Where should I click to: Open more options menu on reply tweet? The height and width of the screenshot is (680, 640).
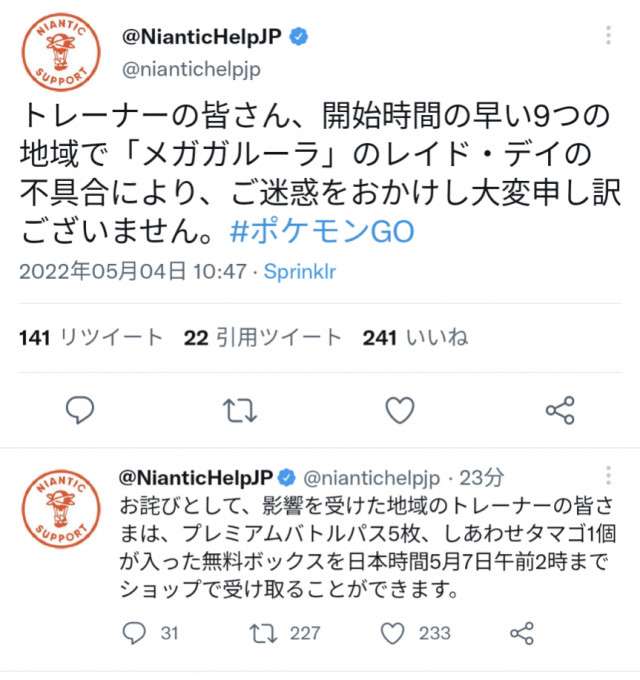pos(608,476)
